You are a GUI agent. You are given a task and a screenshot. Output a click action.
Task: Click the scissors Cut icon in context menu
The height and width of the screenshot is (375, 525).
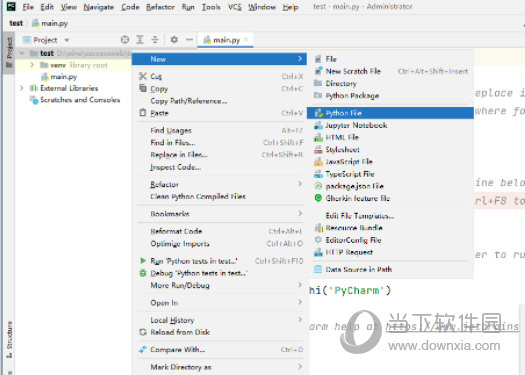143,76
